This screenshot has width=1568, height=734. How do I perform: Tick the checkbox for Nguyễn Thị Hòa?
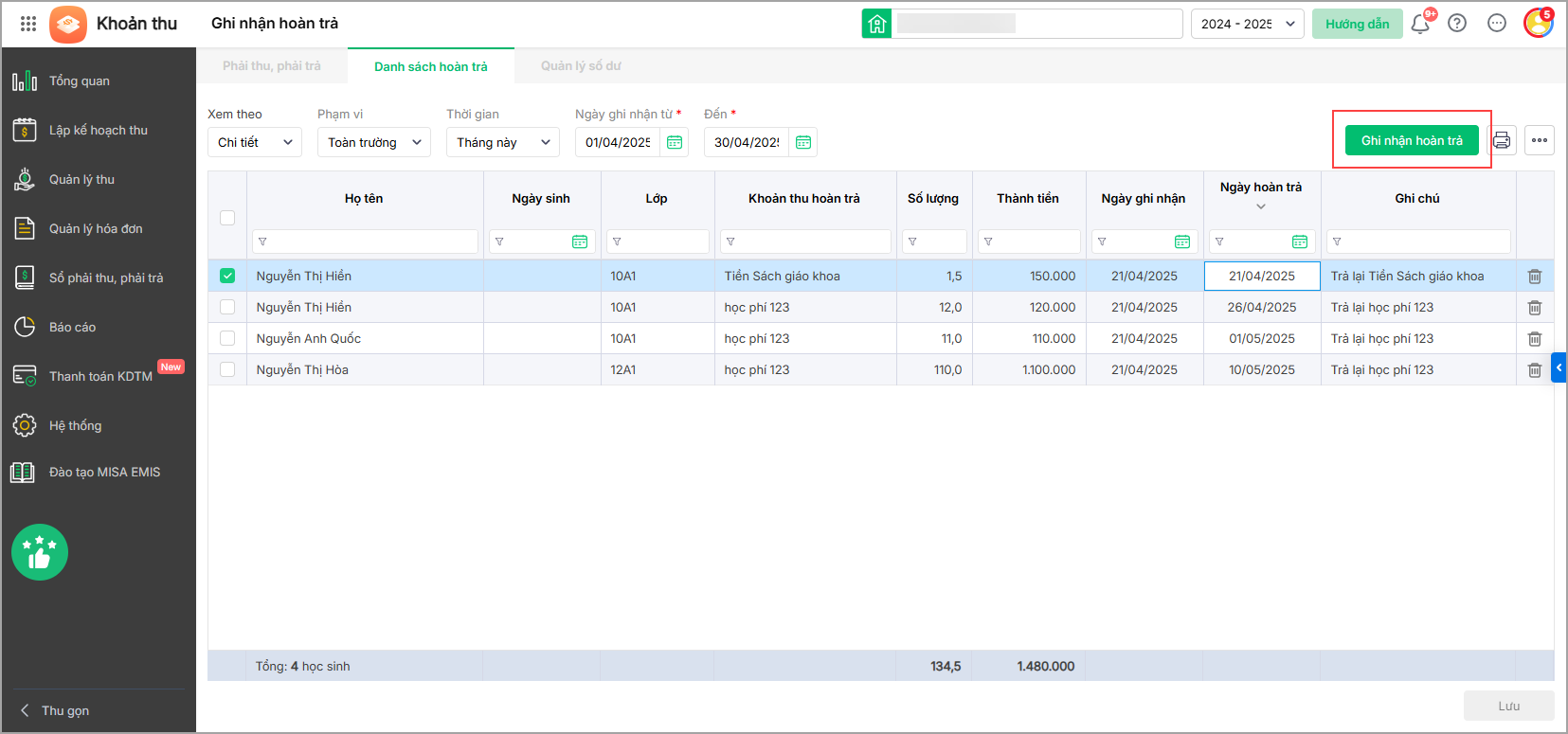click(227, 369)
